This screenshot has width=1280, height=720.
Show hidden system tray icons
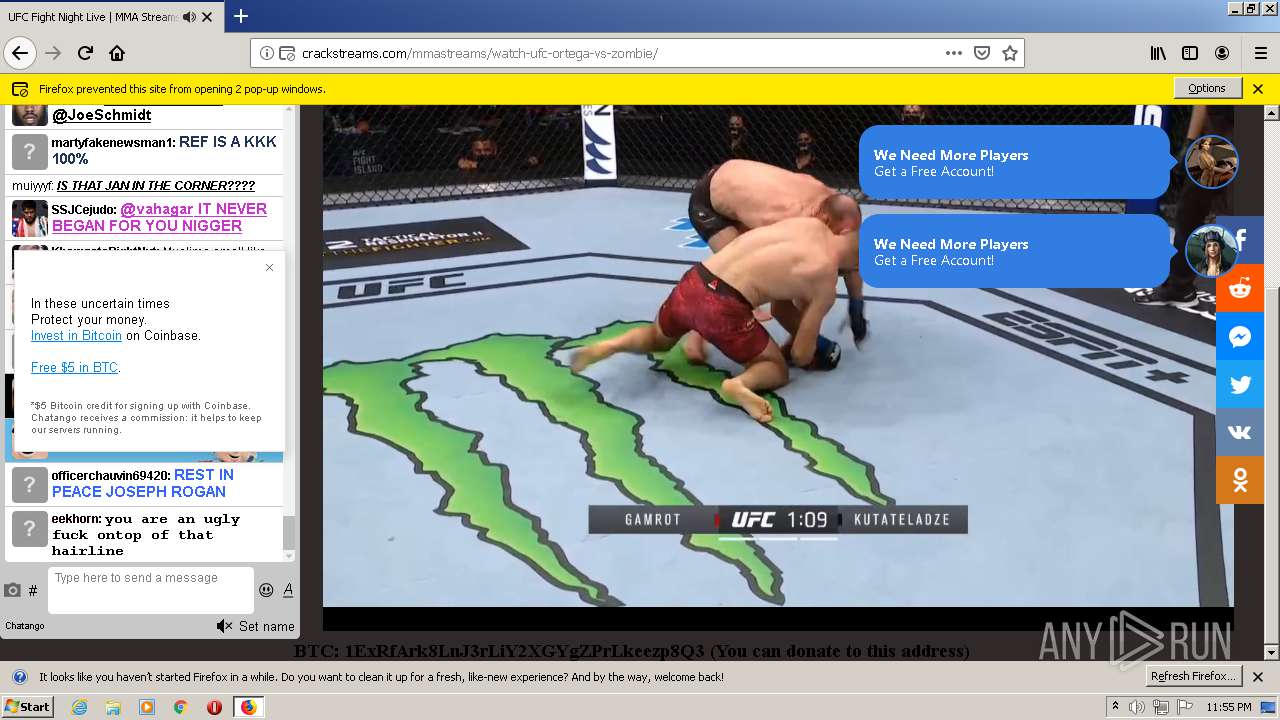[x=1115, y=707]
